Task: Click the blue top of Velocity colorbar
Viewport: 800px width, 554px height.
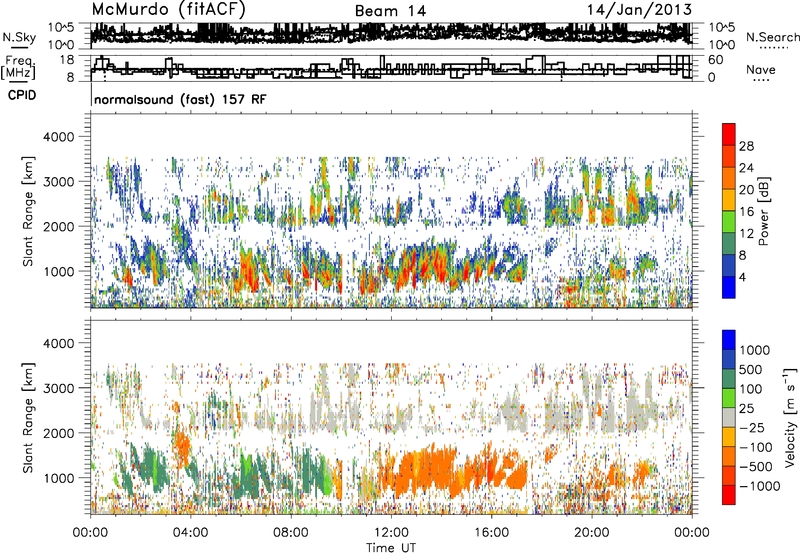Action: (729, 340)
